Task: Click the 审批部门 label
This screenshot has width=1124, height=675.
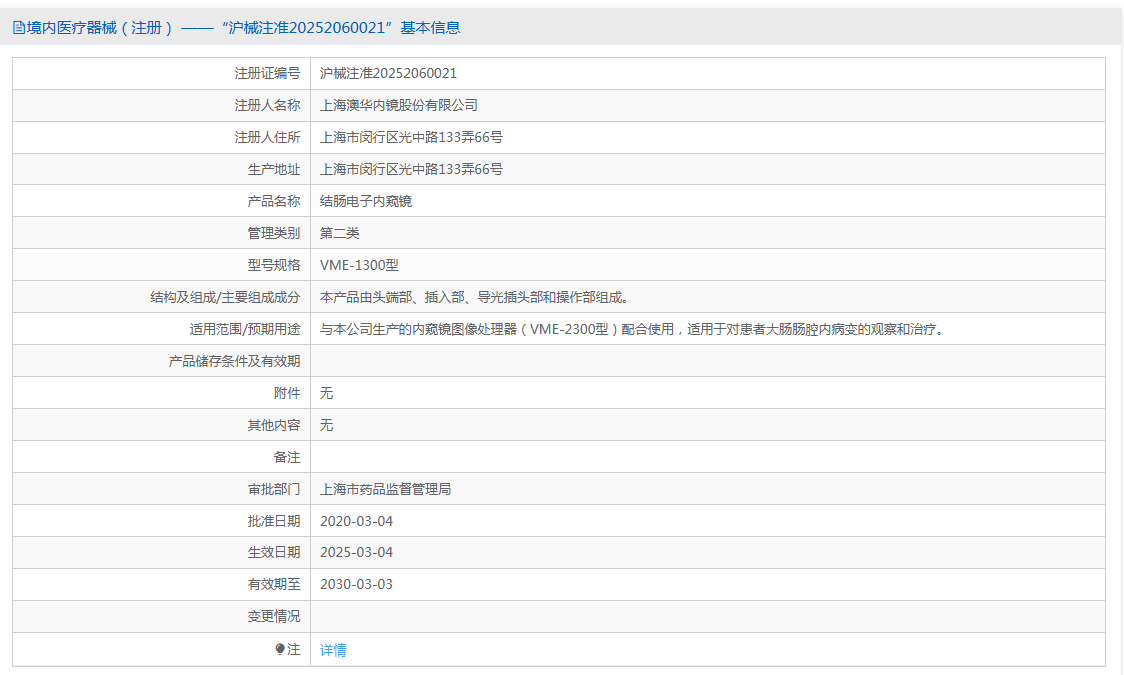Action: [x=274, y=489]
